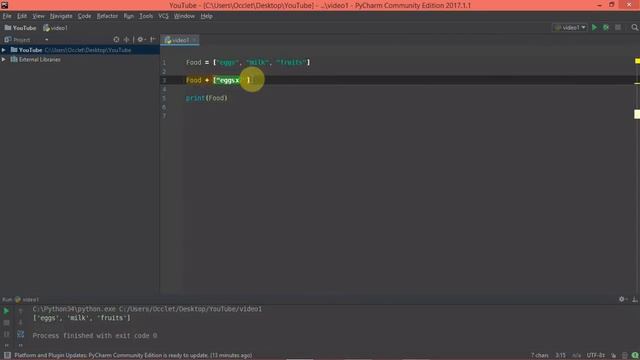Open the File menu
Viewport: 640px width, 360px height.
(7, 16)
